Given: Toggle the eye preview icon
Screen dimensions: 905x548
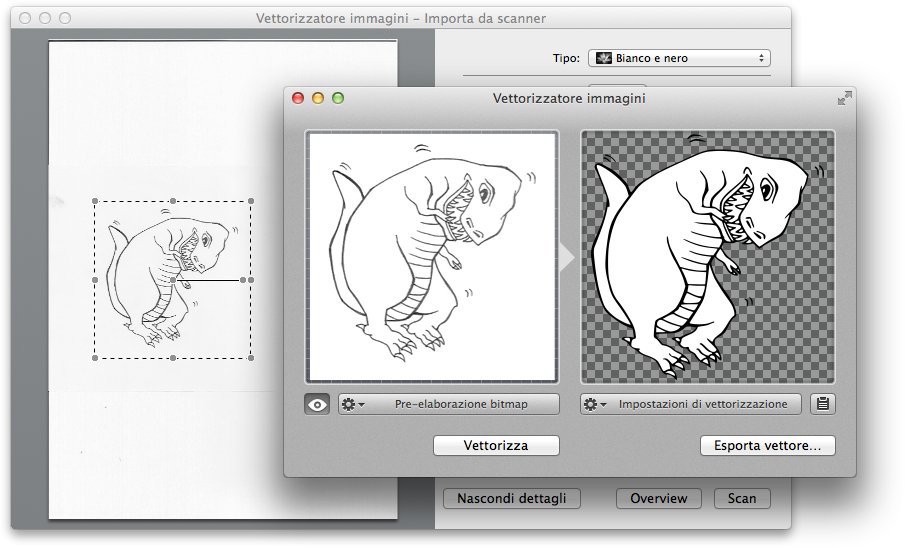Looking at the screenshot, I should coord(317,404).
